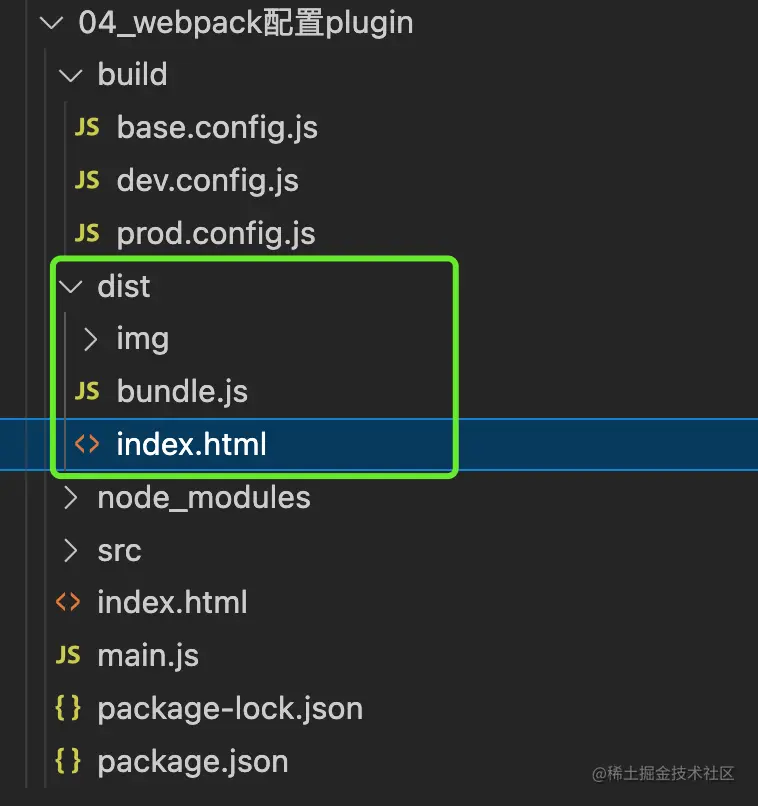The image size is (758, 806).
Task: Open base.config.js file
Action: coord(217,127)
